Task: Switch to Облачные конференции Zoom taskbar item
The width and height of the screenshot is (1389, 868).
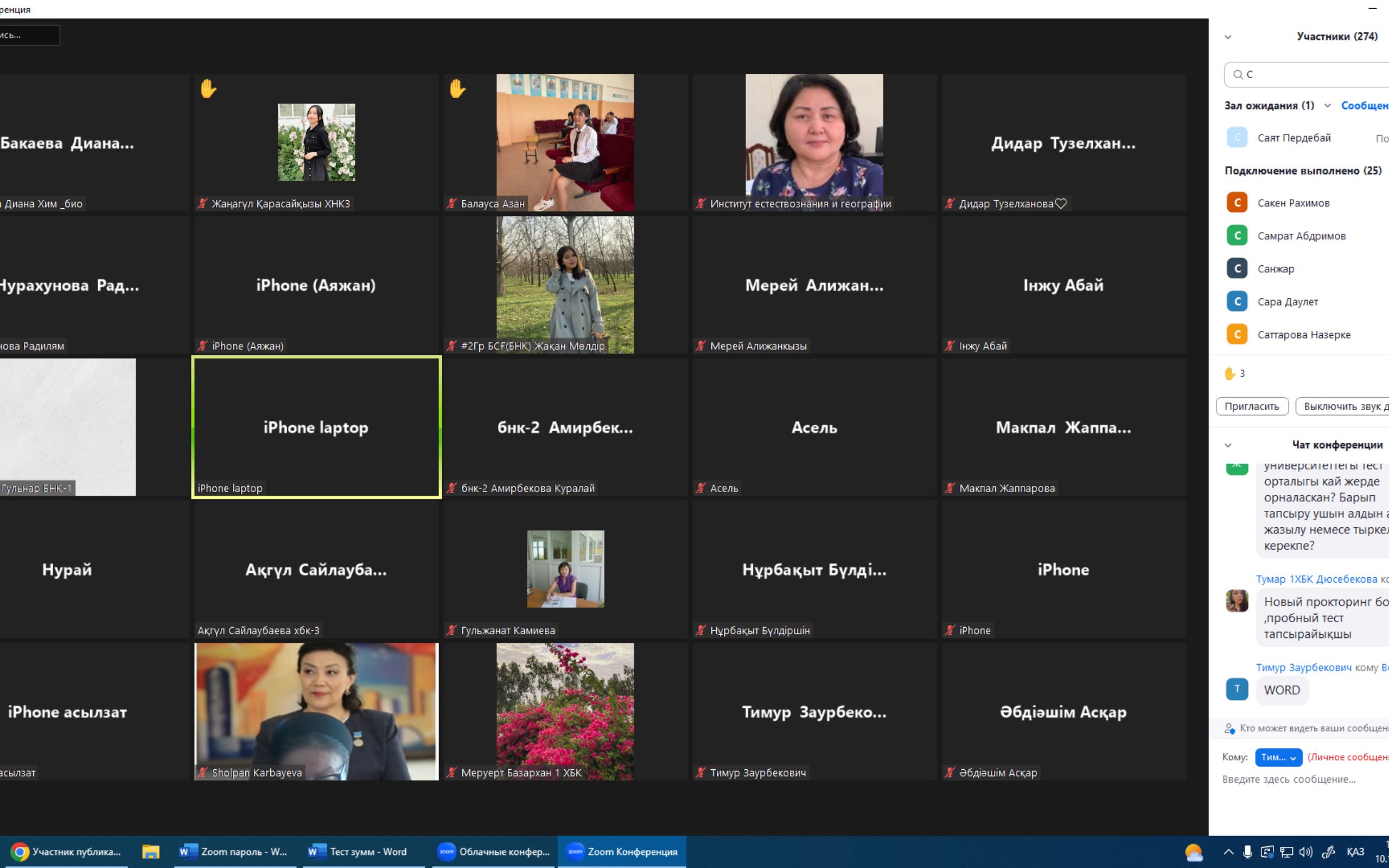Action: (493, 852)
